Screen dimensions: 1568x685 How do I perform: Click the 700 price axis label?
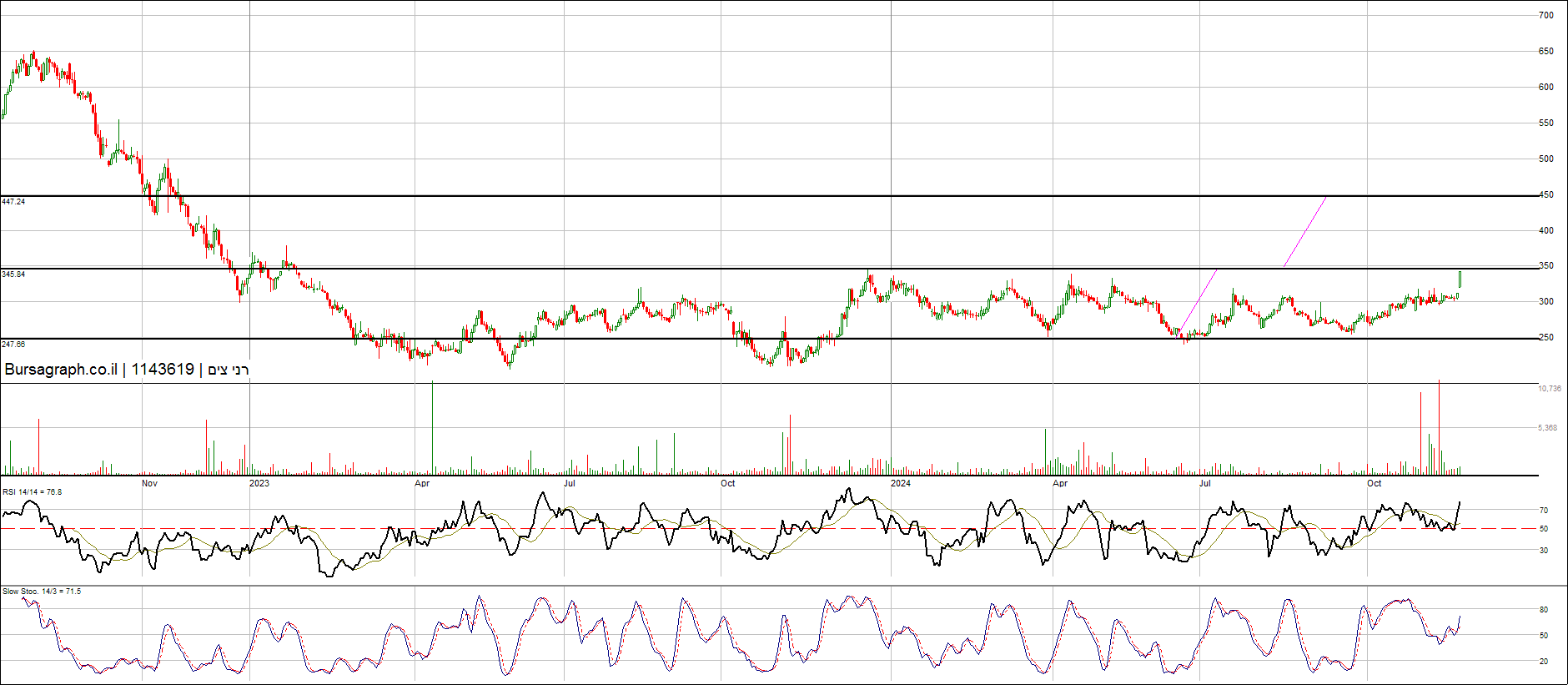1546,15
